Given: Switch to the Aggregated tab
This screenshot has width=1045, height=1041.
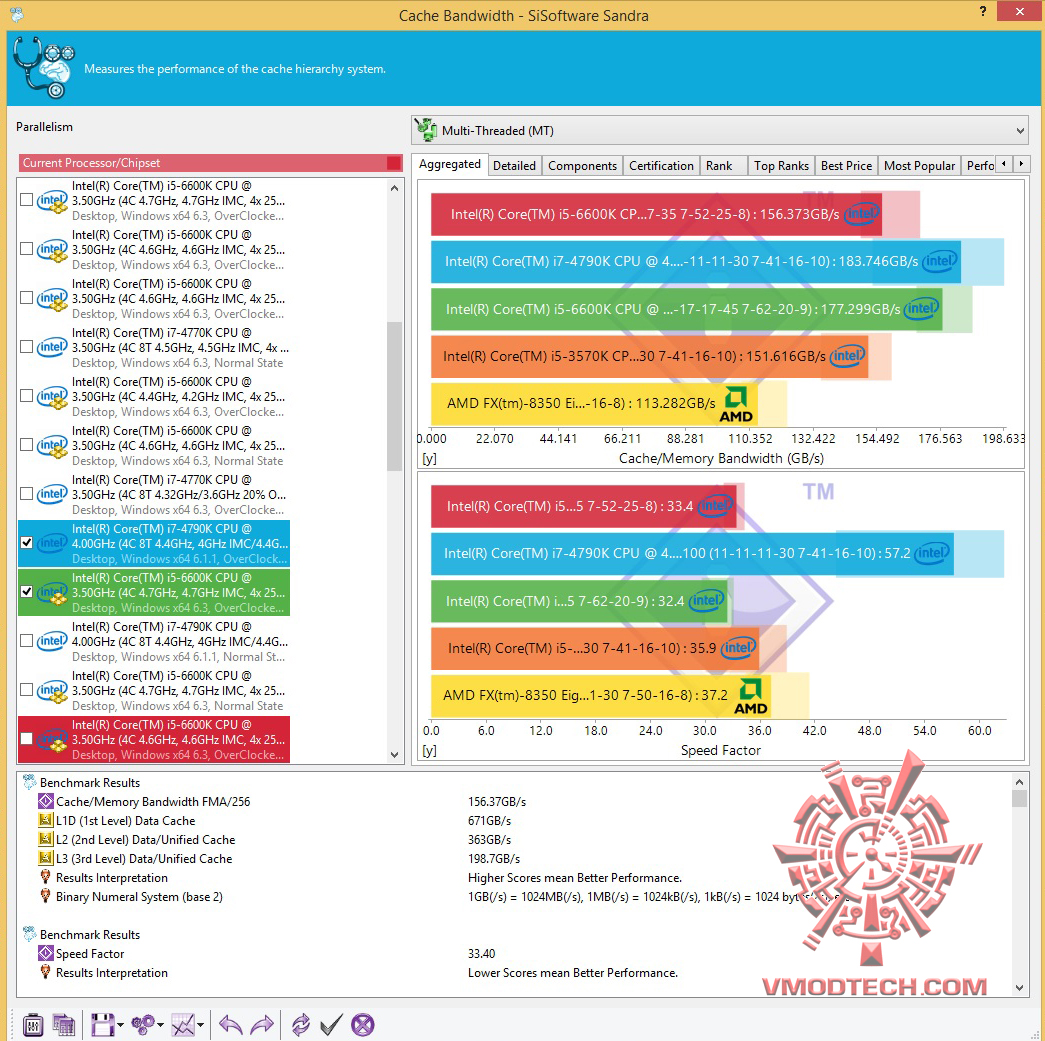Looking at the screenshot, I should coord(450,164).
